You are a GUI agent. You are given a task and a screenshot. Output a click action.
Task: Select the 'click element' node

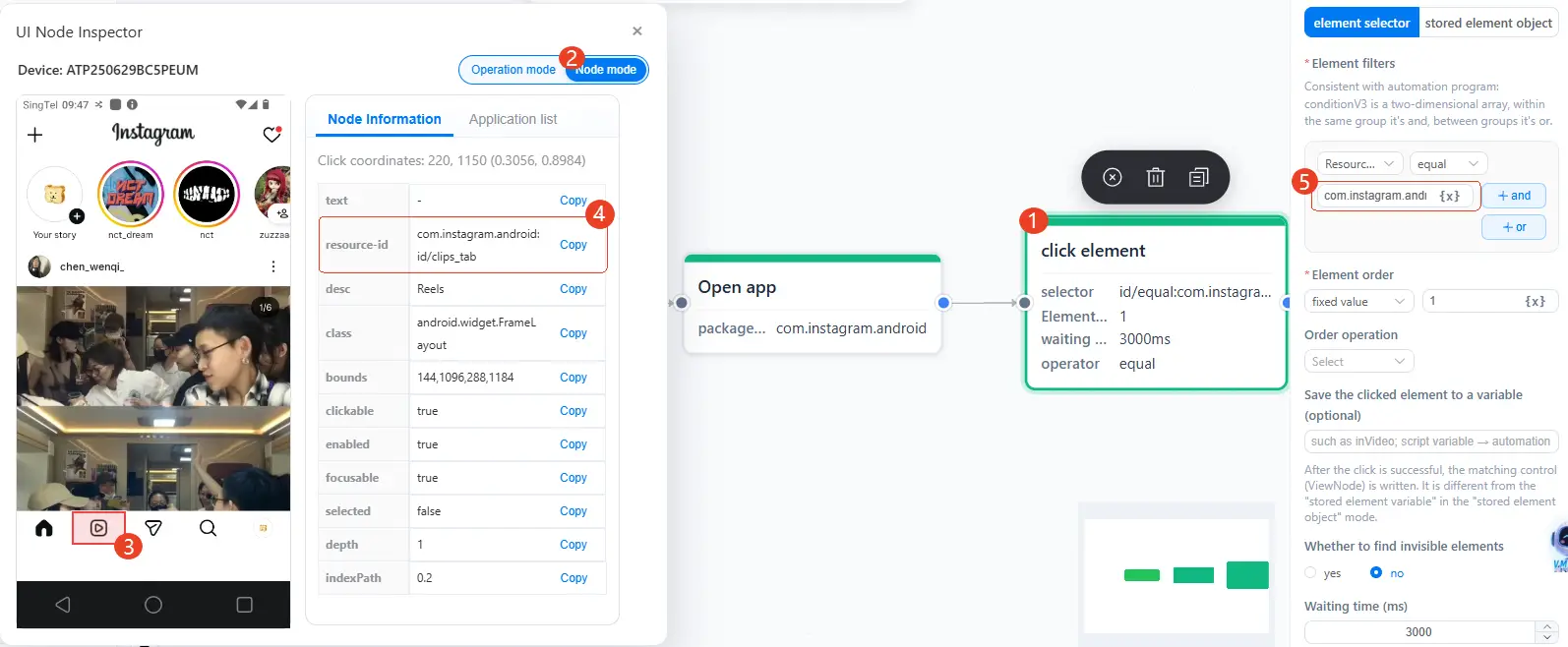(x=1156, y=304)
